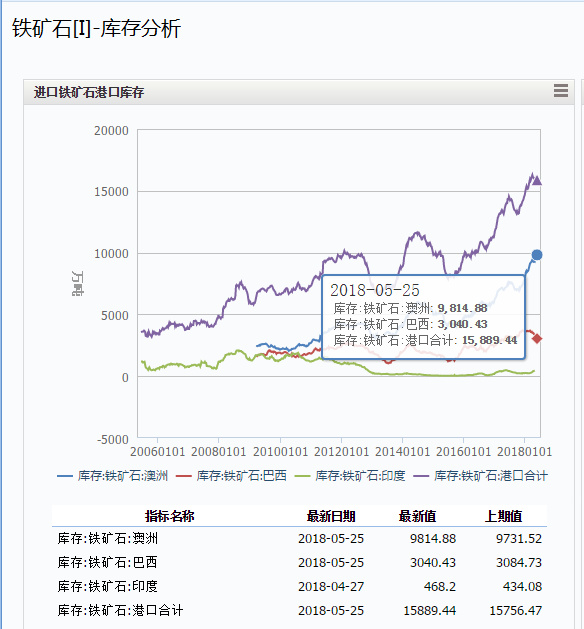The image size is (584, 629).
Task: Click the blue circle endpoint marker
Action: pos(537,255)
